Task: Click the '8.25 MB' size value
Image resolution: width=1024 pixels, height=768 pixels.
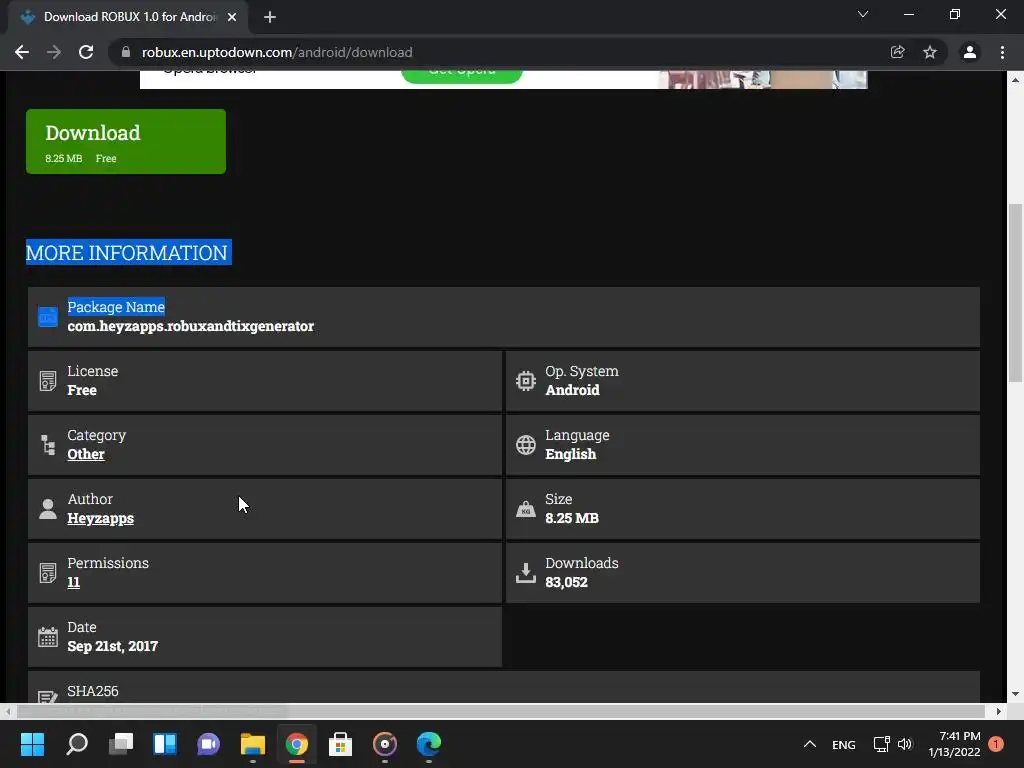Action: (x=572, y=518)
